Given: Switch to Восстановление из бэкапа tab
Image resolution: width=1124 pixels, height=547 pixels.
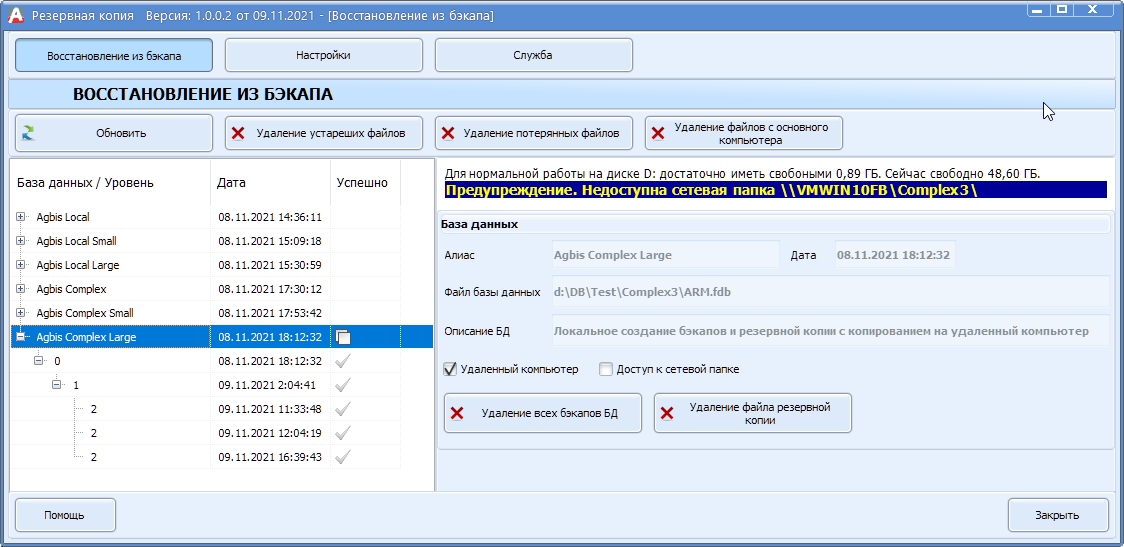Looking at the screenshot, I should click(x=114, y=55).
